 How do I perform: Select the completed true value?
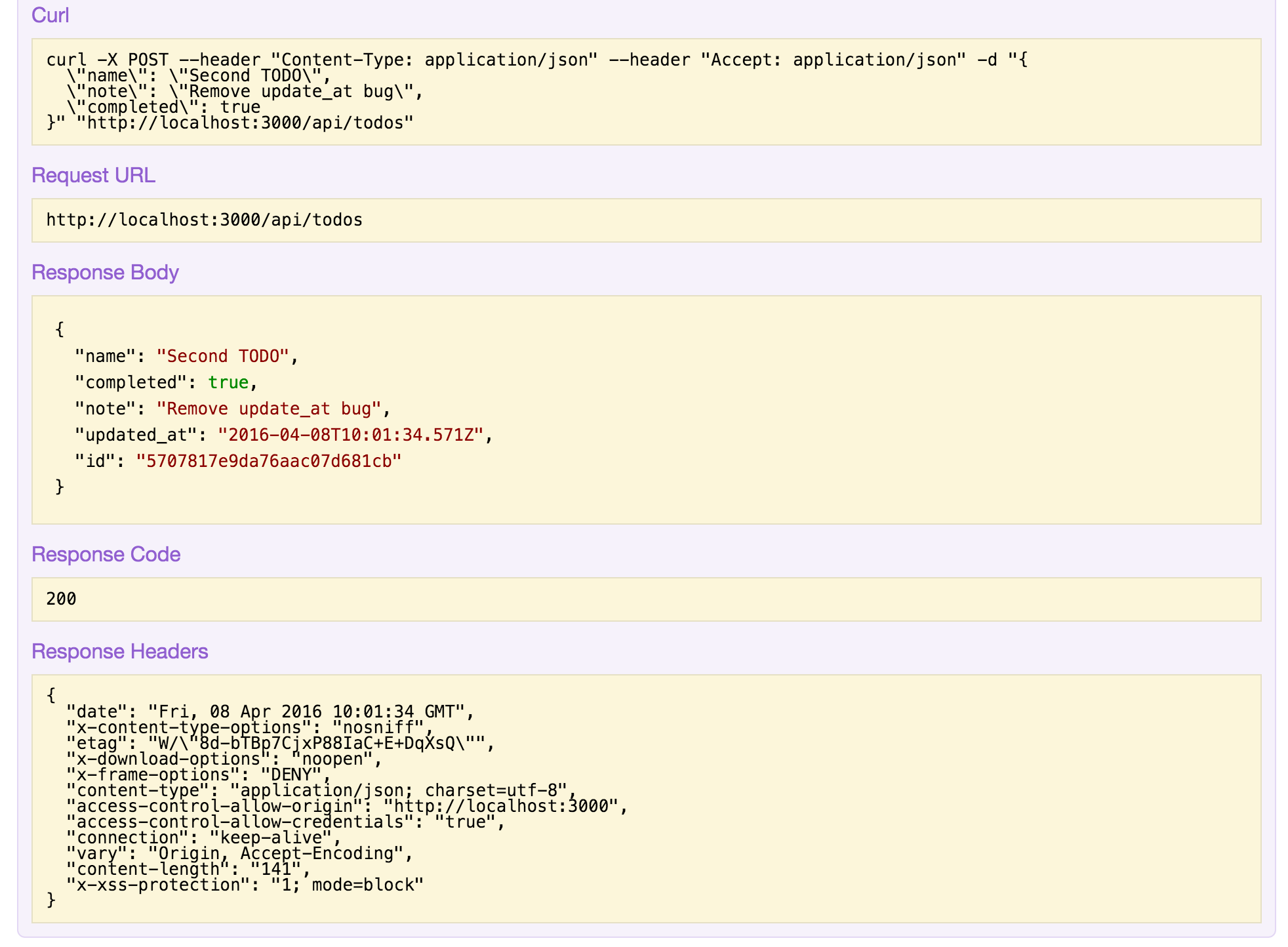(228, 382)
